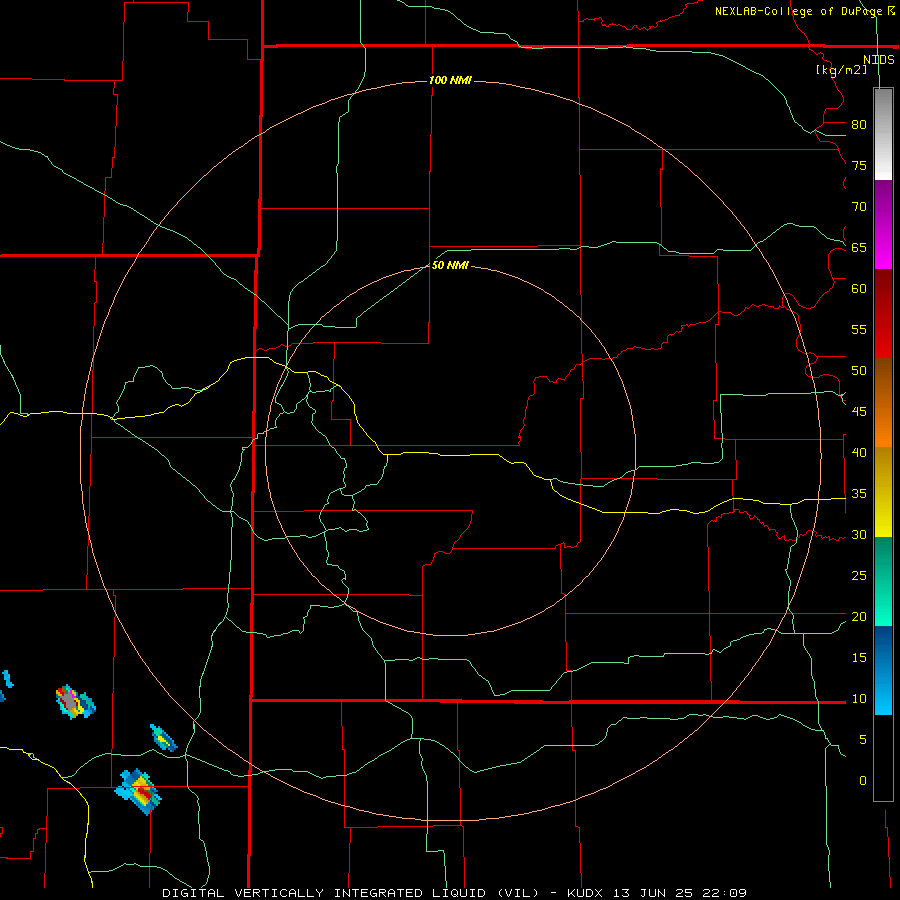
Task: Click the small storm cell between the two larger cells
Action: pos(164,738)
